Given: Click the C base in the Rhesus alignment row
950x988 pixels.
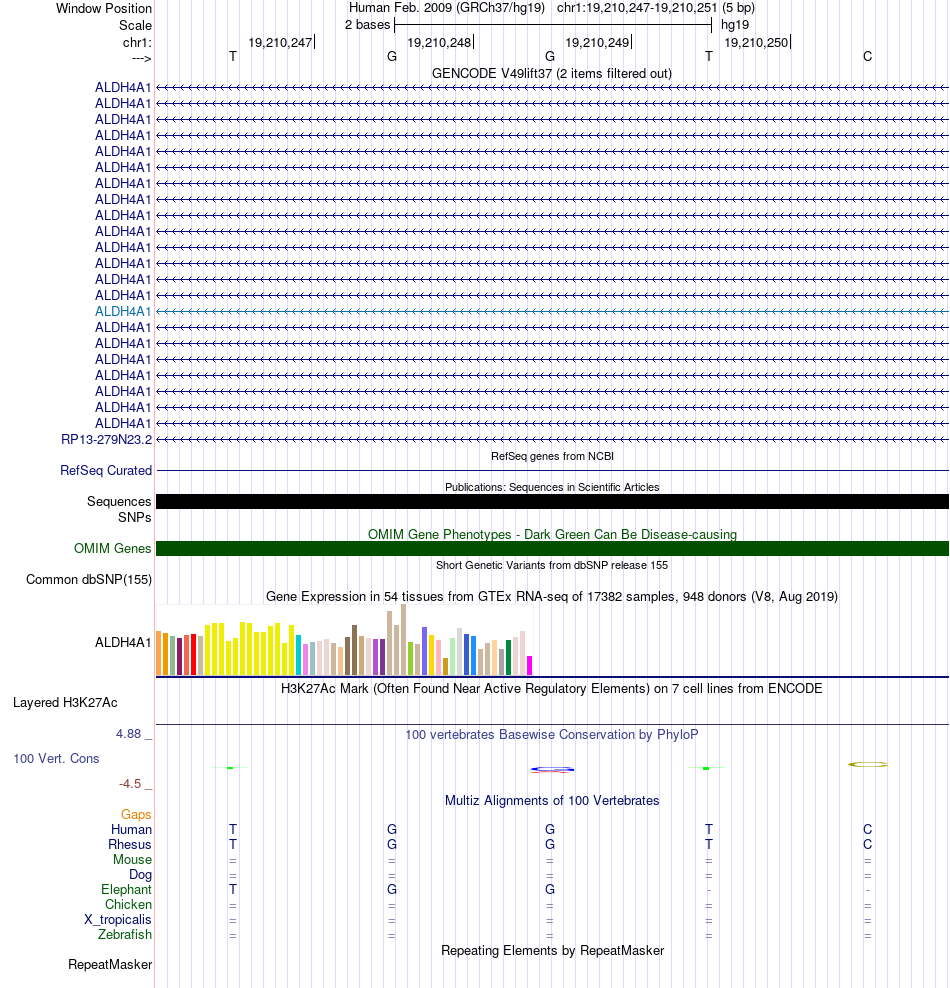Looking at the screenshot, I should pos(867,844).
